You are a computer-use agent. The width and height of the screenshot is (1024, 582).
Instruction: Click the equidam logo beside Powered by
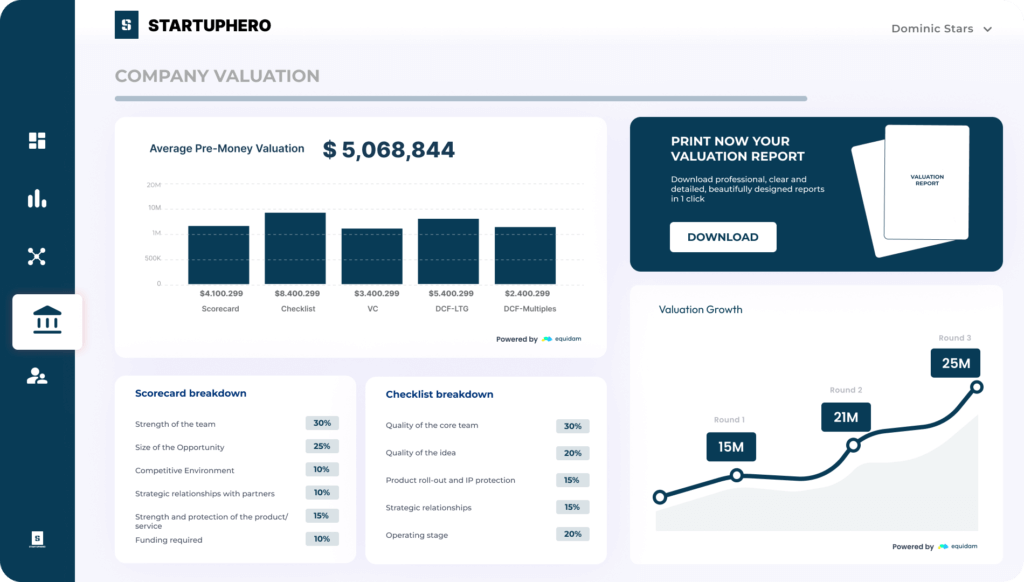pos(562,339)
